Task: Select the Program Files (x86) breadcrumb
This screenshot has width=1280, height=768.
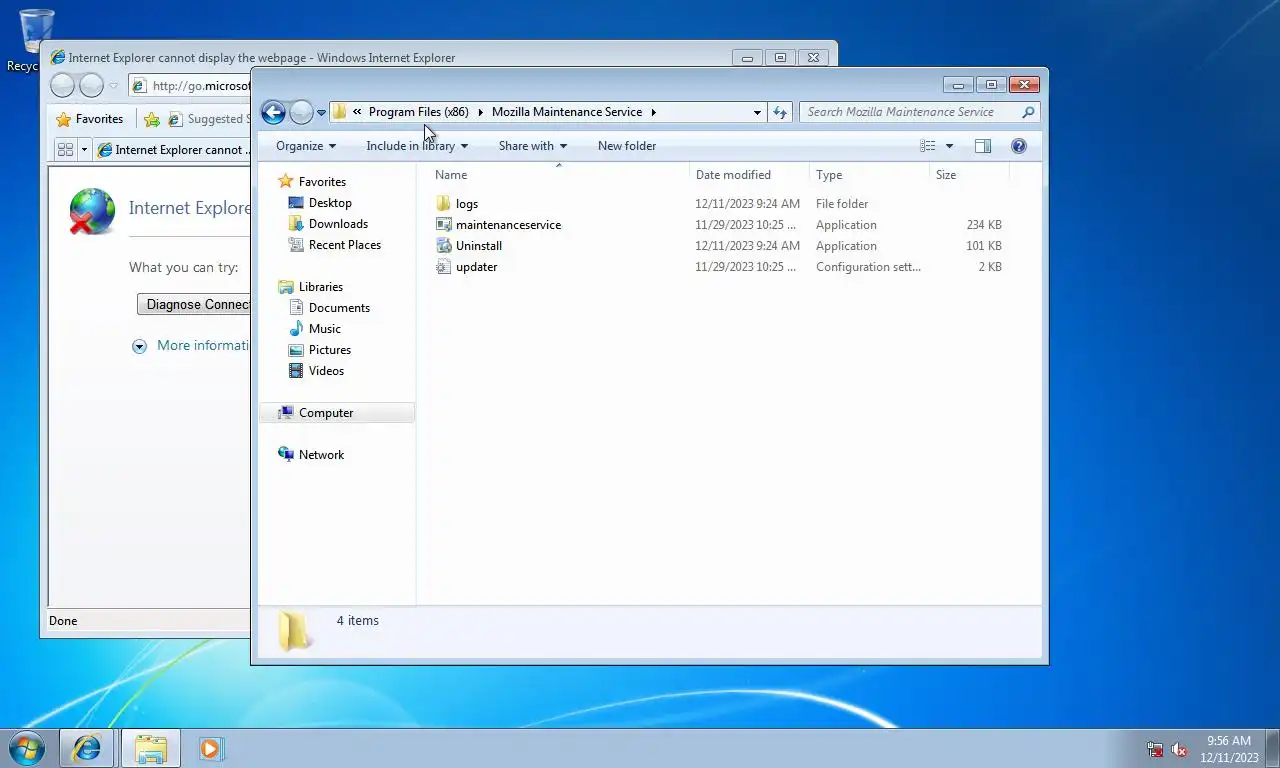Action: (418, 112)
